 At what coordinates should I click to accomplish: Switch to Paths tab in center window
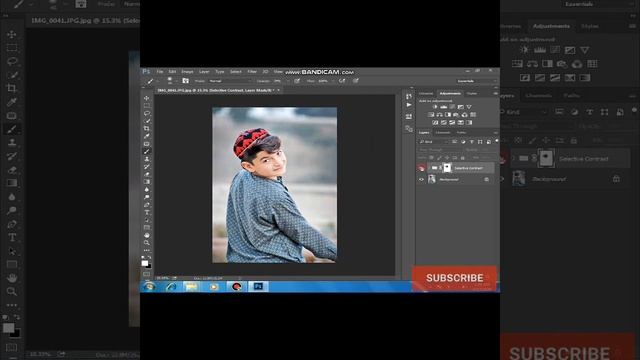pos(462,133)
